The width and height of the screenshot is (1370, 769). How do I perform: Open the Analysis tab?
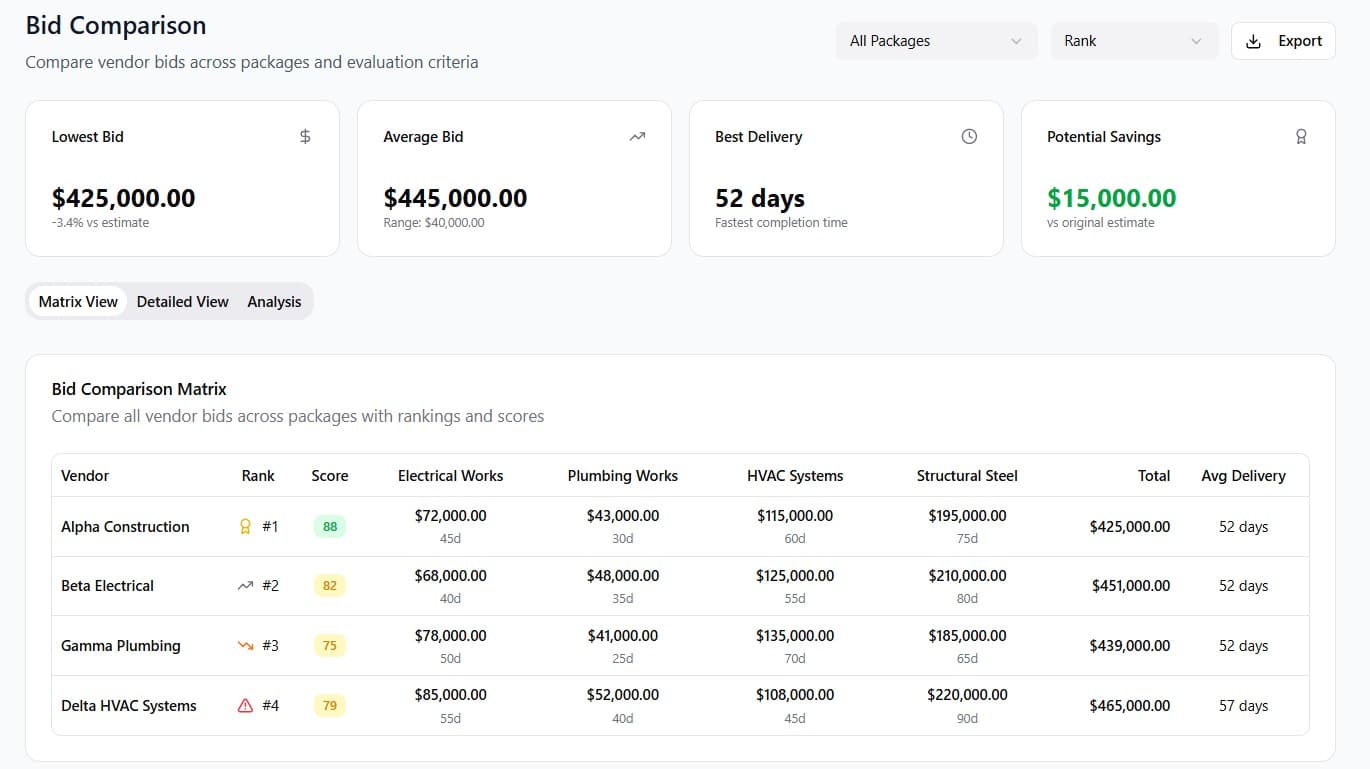point(274,302)
